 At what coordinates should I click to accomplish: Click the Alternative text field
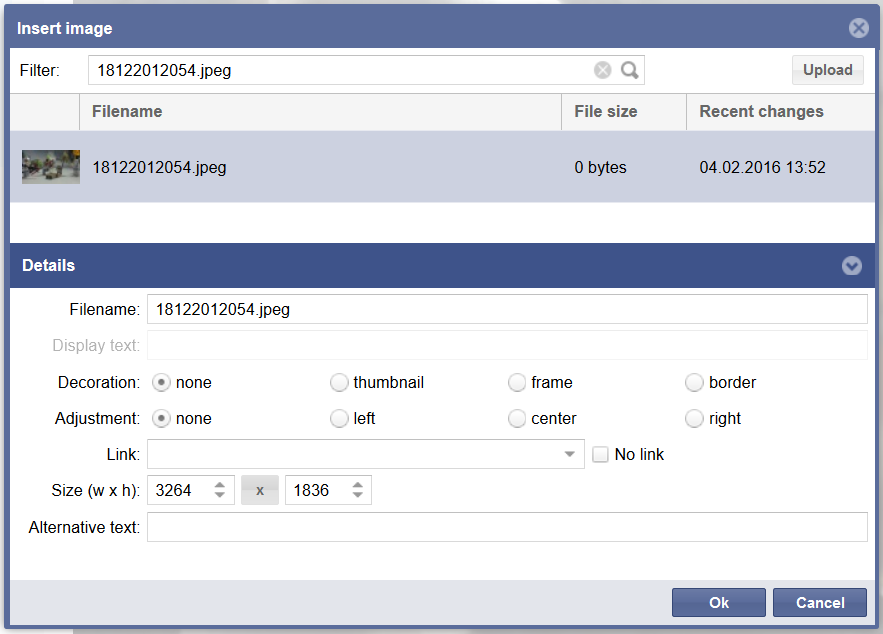(x=506, y=527)
